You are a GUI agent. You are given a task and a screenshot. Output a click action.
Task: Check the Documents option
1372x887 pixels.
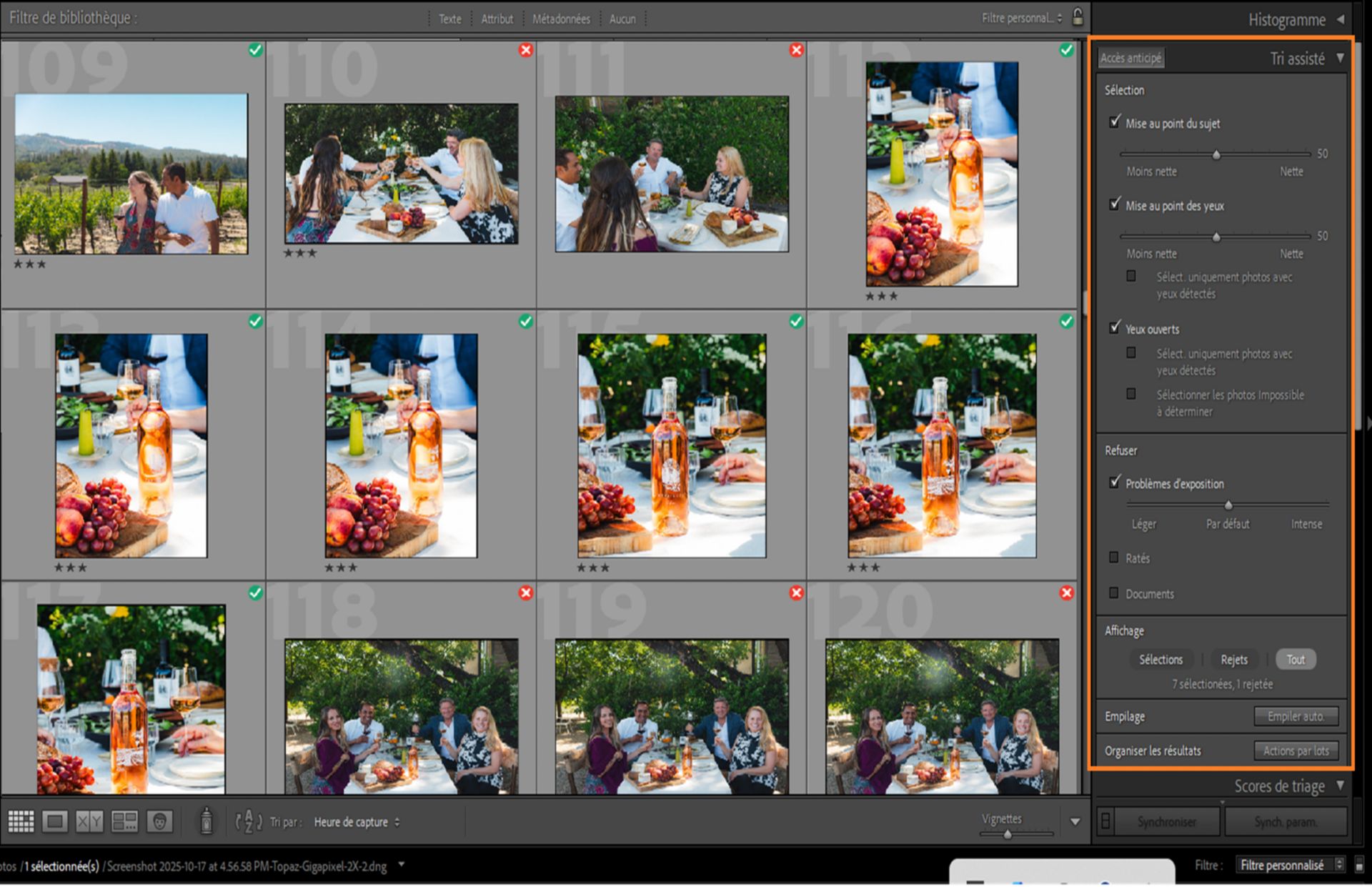[1113, 593]
